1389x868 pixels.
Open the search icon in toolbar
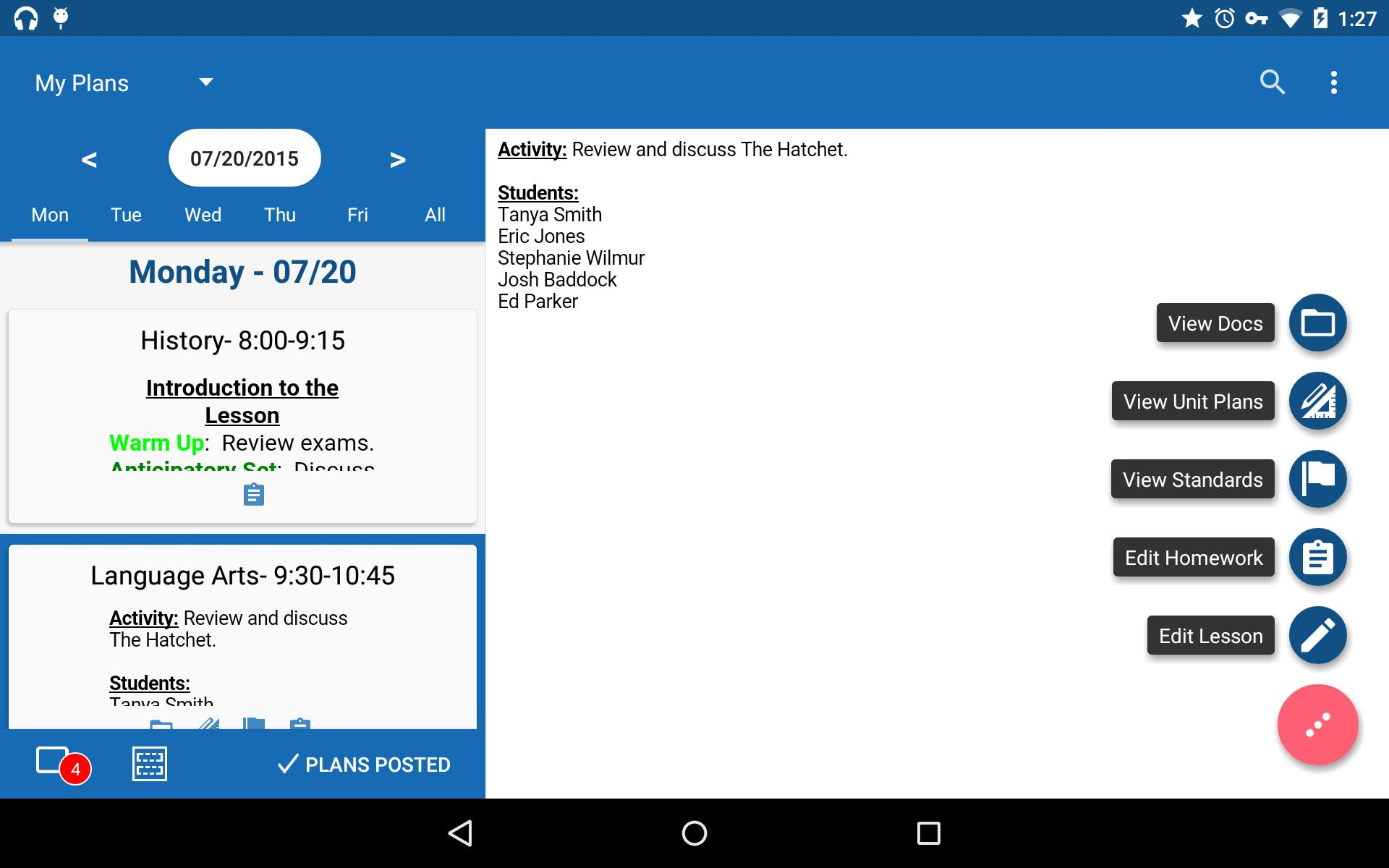coord(1272,82)
